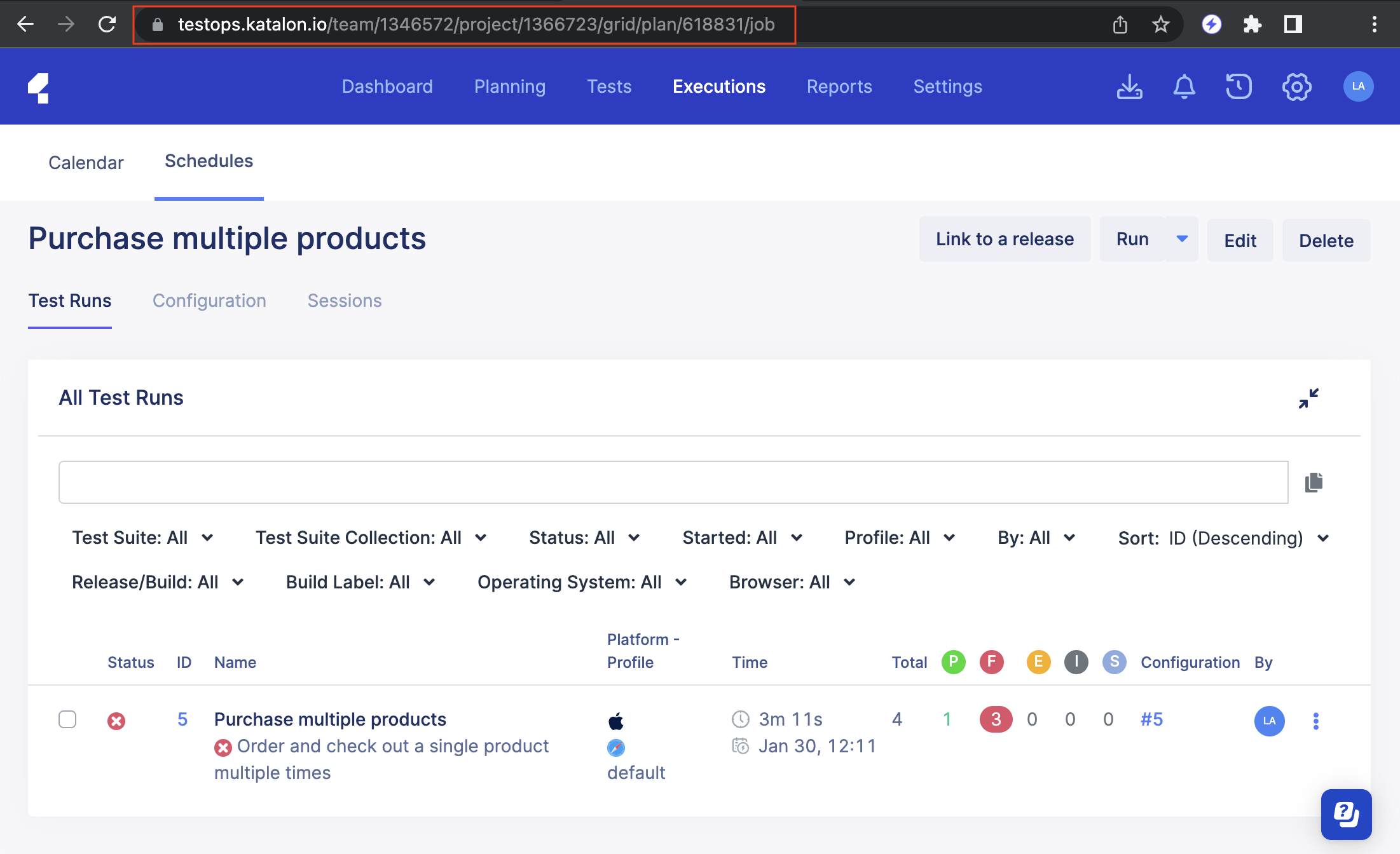Click the Katalon logo icon

coord(39,88)
